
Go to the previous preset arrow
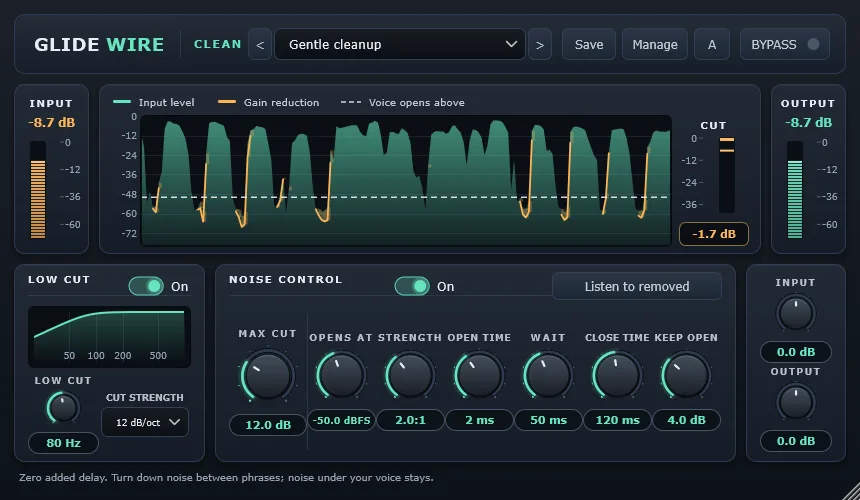coord(260,44)
